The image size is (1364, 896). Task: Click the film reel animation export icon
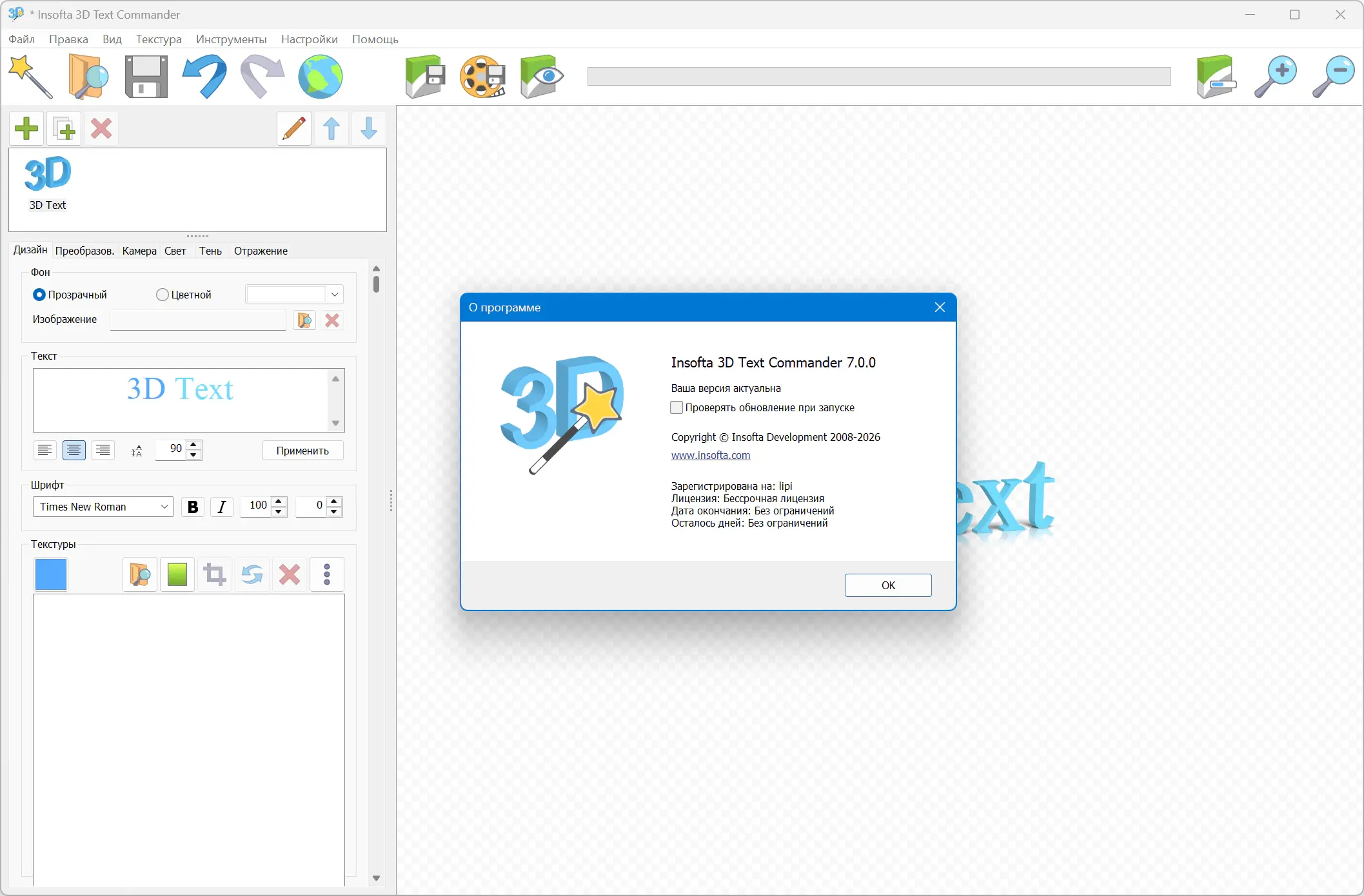pyautogui.click(x=482, y=77)
